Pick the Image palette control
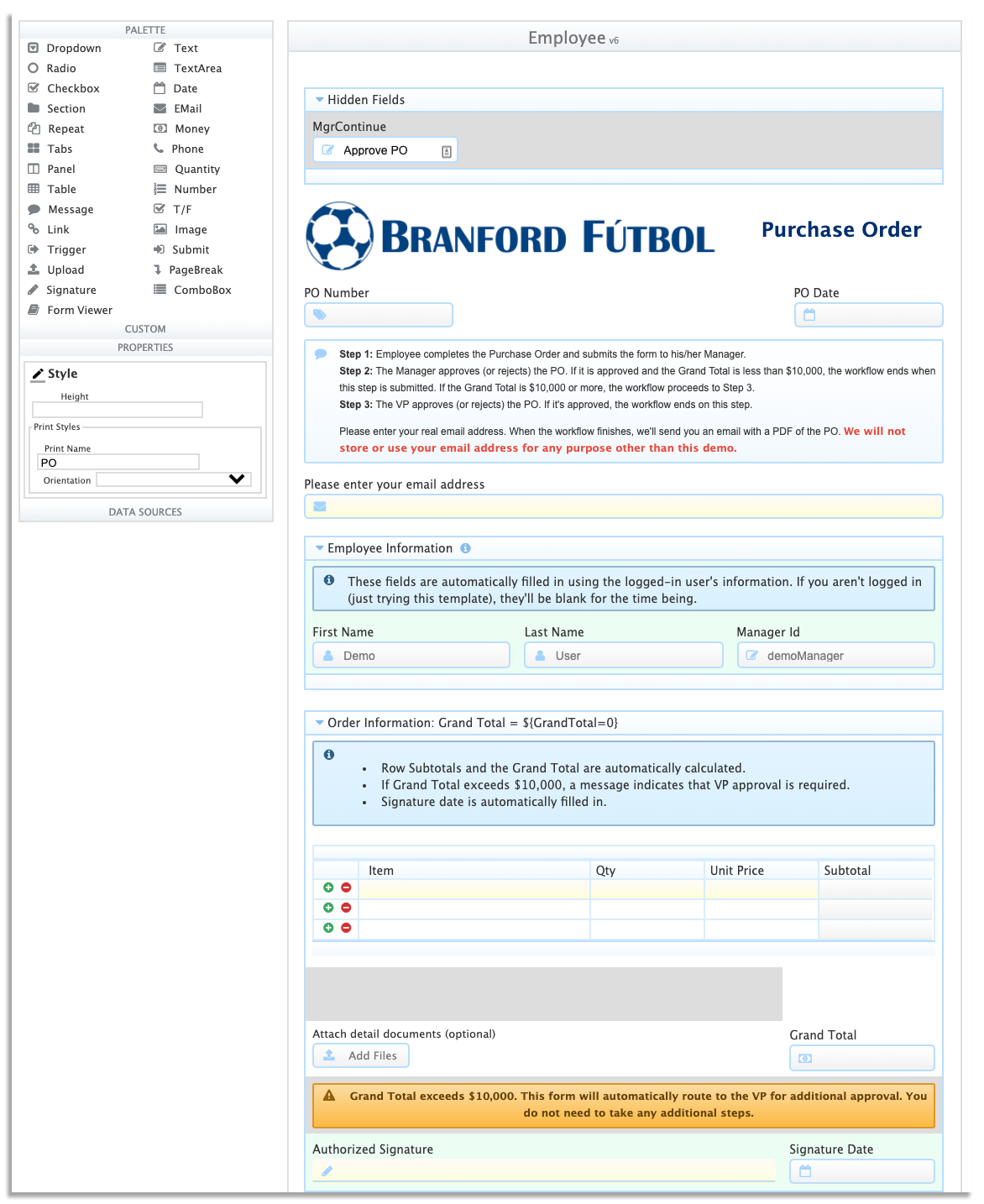 tap(180, 229)
